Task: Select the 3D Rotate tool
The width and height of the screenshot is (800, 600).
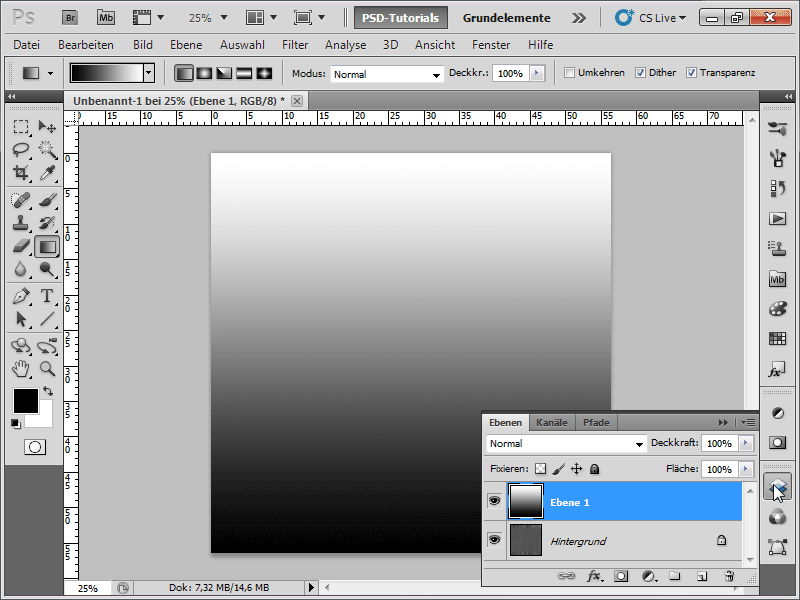Action: tap(21, 346)
